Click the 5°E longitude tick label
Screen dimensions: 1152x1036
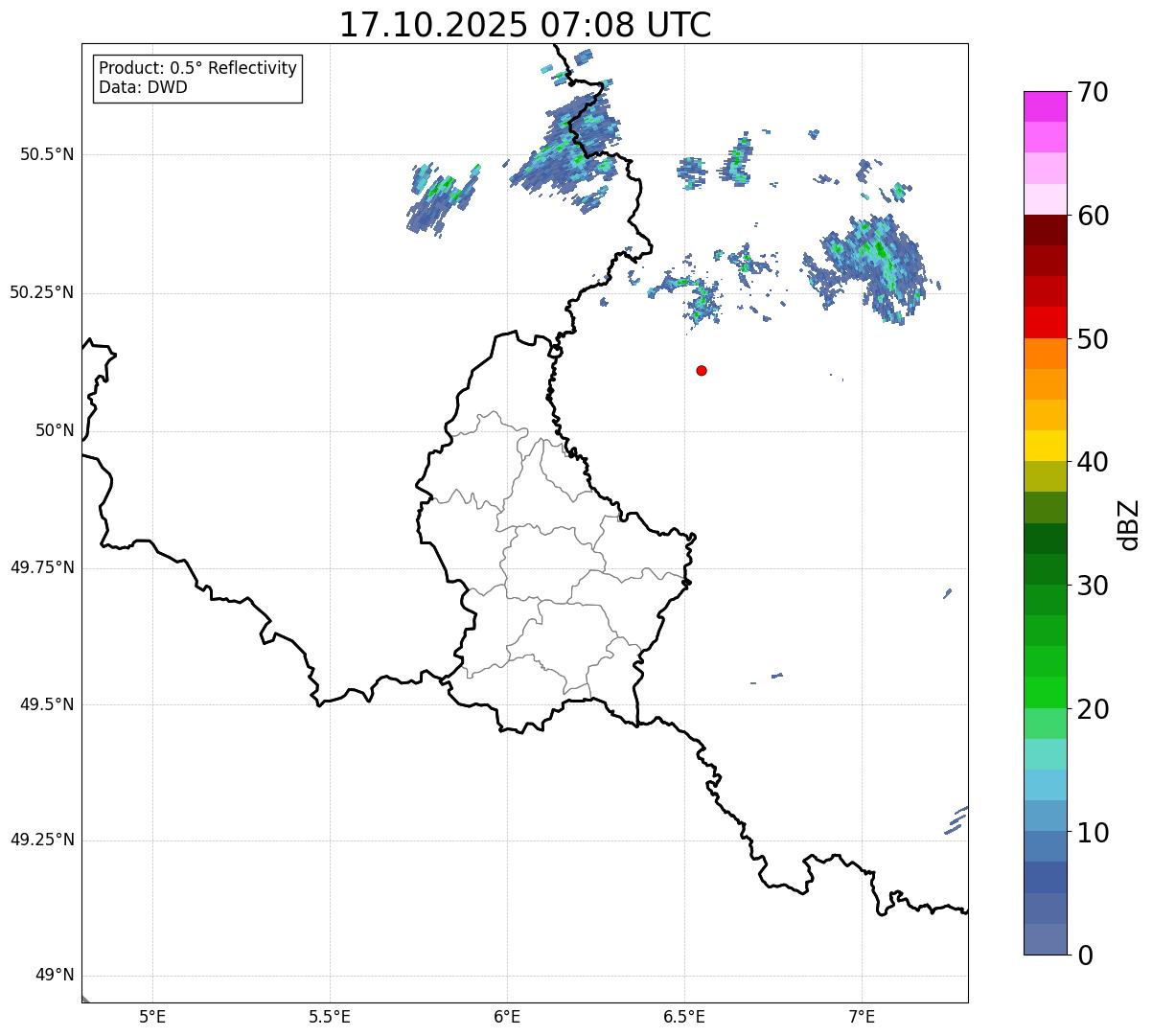click(x=152, y=1017)
